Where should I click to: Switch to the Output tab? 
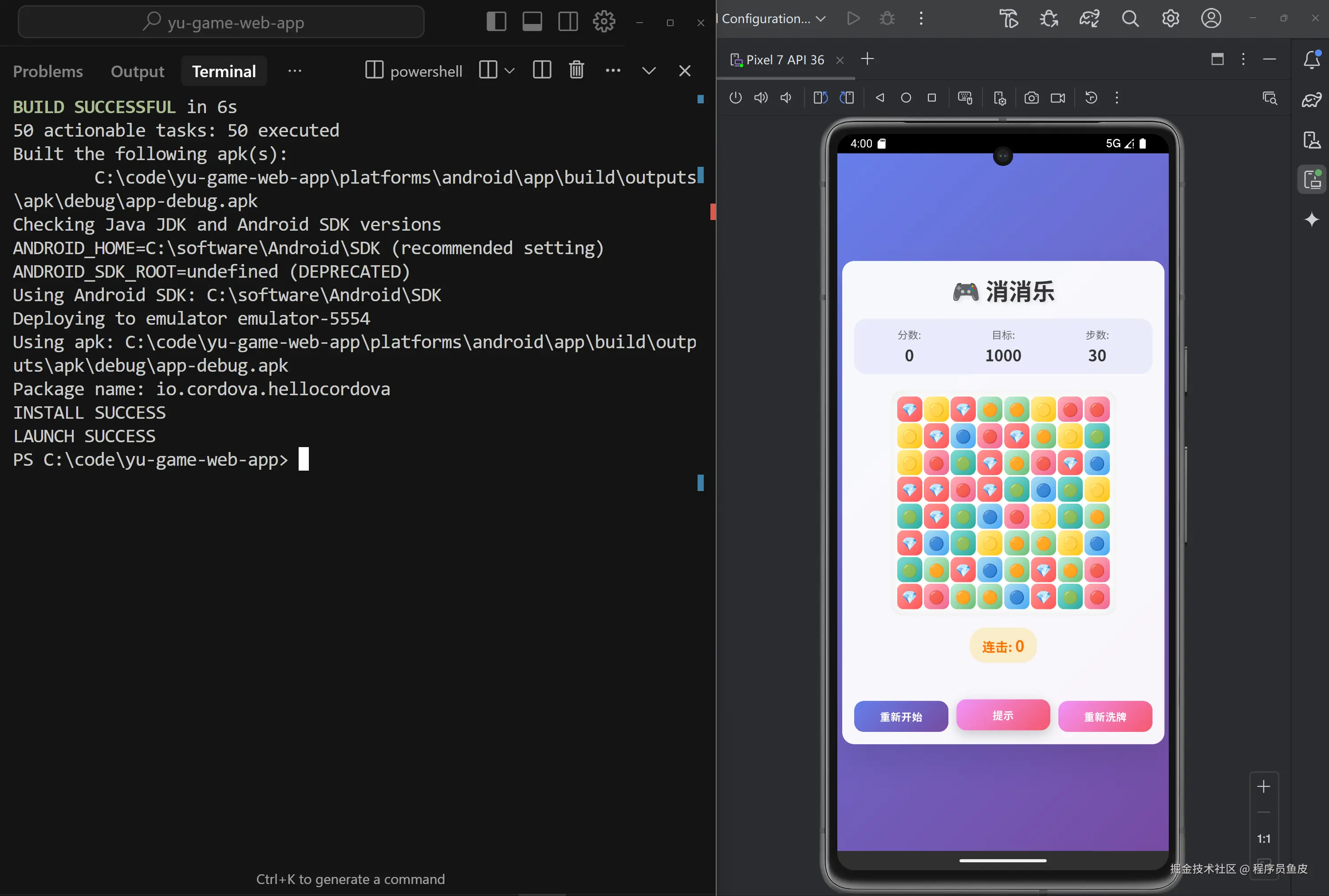137,71
